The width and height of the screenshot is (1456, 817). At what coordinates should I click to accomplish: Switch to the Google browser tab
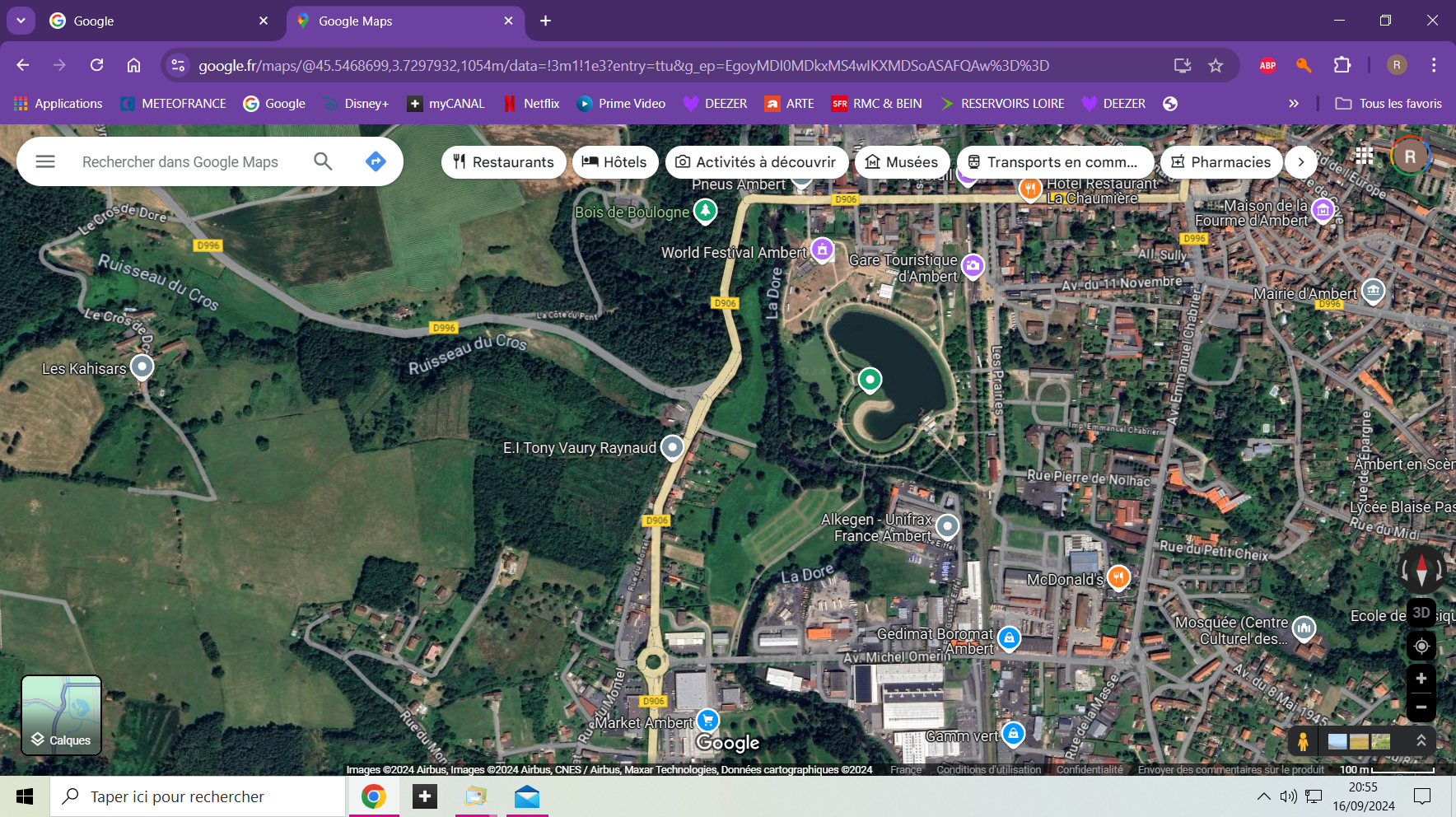[x=159, y=21]
